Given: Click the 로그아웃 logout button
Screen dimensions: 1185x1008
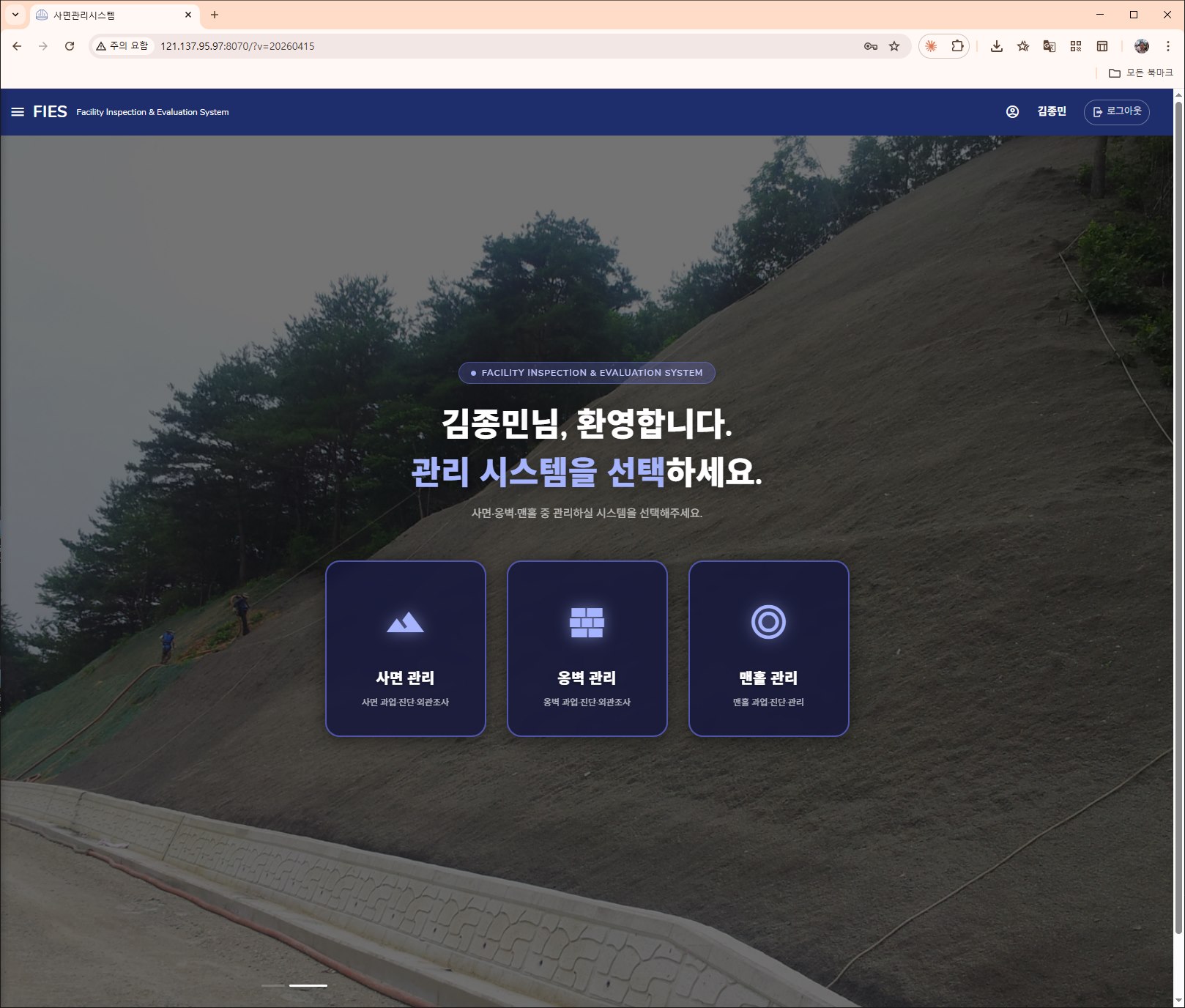Looking at the screenshot, I should (x=1116, y=111).
